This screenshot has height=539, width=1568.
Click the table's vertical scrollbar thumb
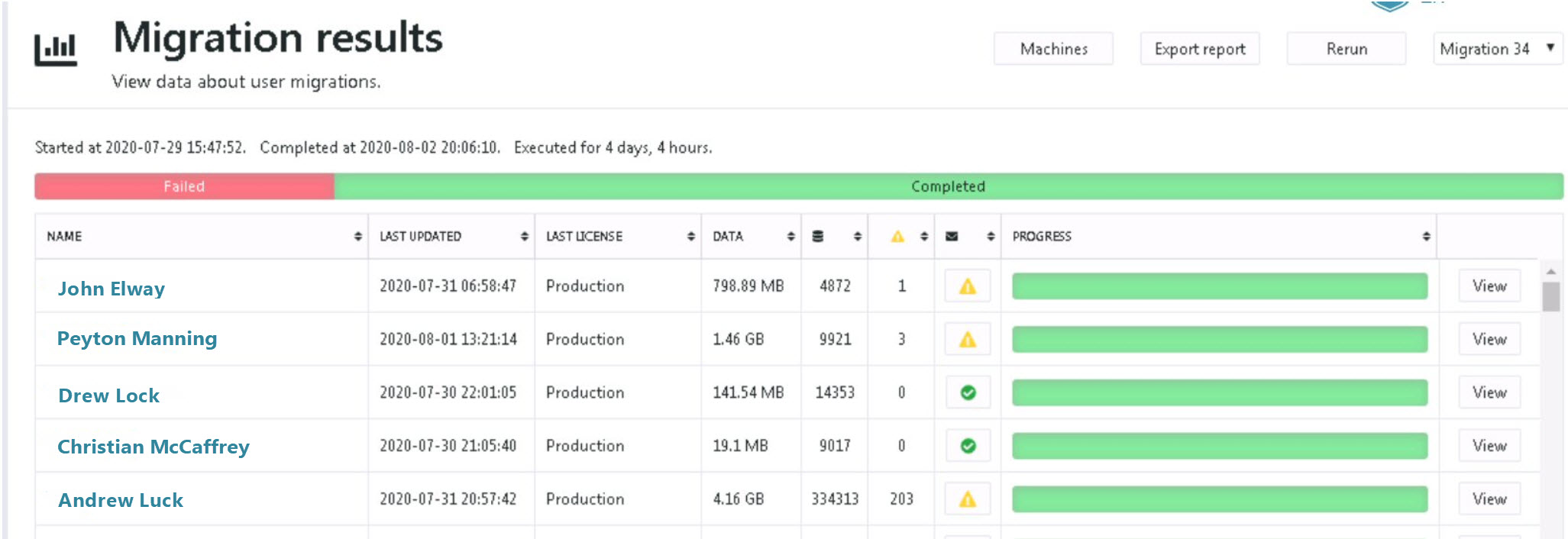(1550, 297)
